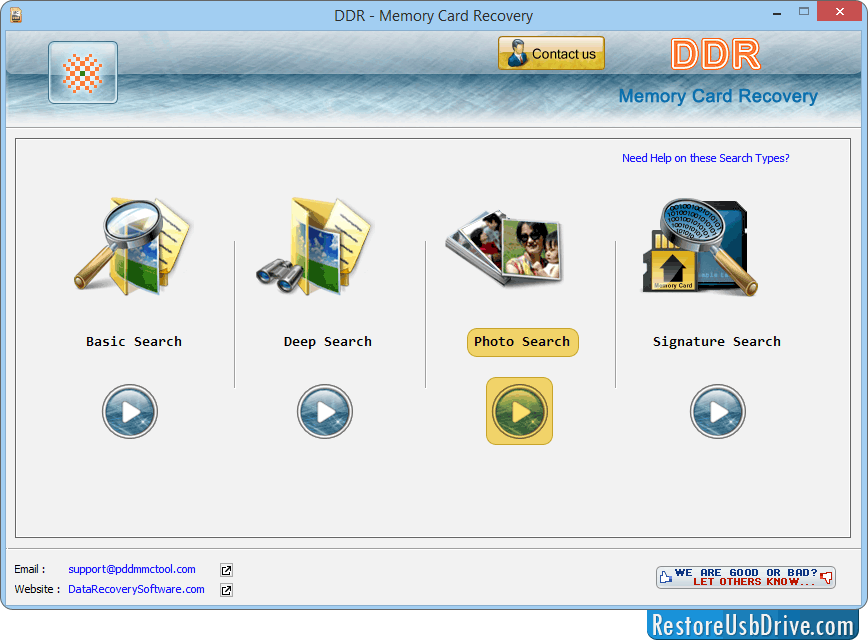Start Deep Search with its play button
Viewport: 868px width, 640px height.
coord(325,412)
